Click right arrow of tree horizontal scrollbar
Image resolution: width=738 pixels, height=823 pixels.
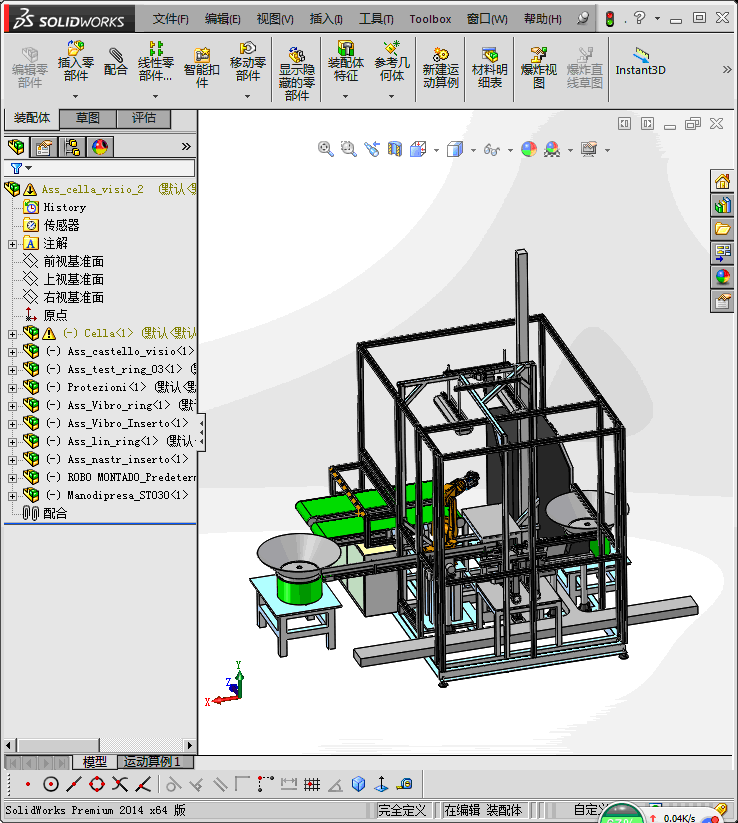pos(190,745)
